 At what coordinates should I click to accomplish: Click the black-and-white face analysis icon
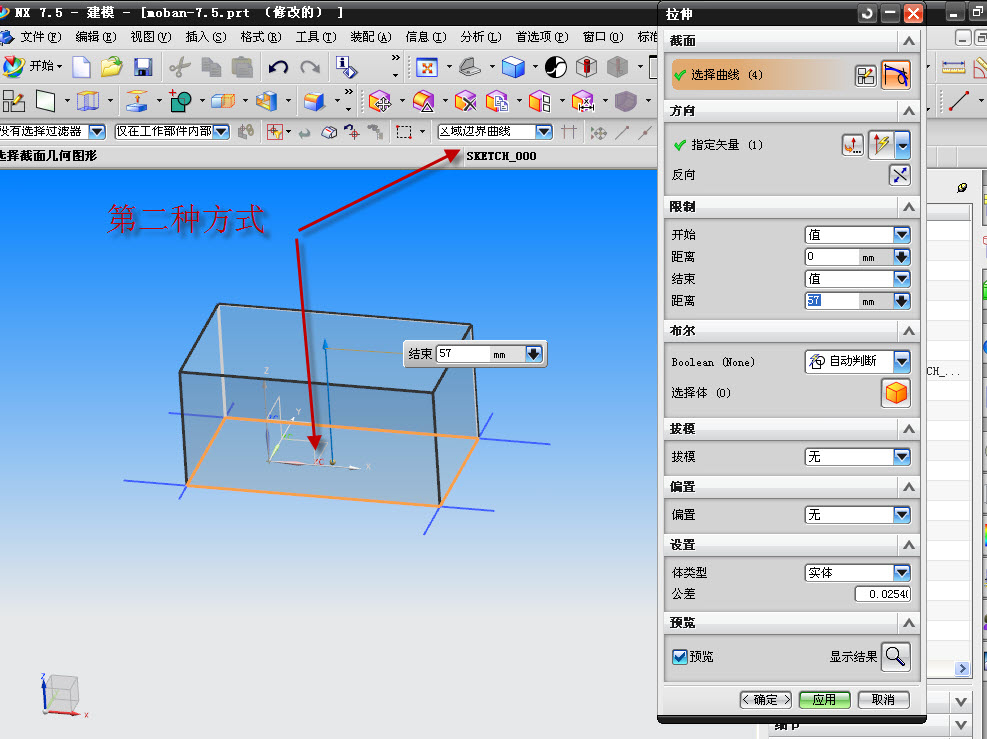pyautogui.click(x=556, y=67)
